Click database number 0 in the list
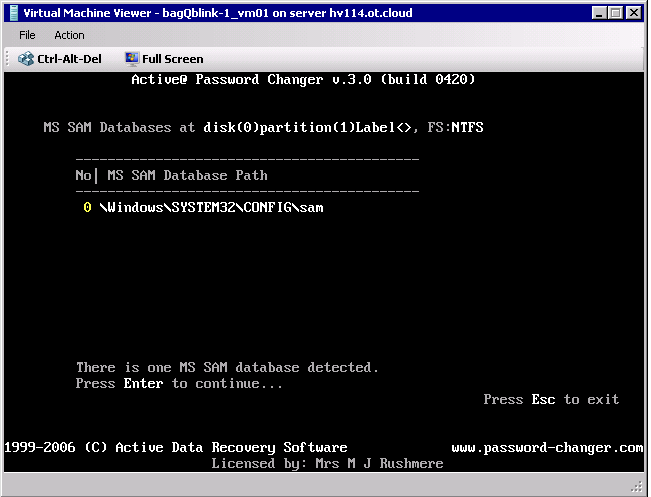The width and height of the screenshot is (651, 497). (x=87, y=207)
